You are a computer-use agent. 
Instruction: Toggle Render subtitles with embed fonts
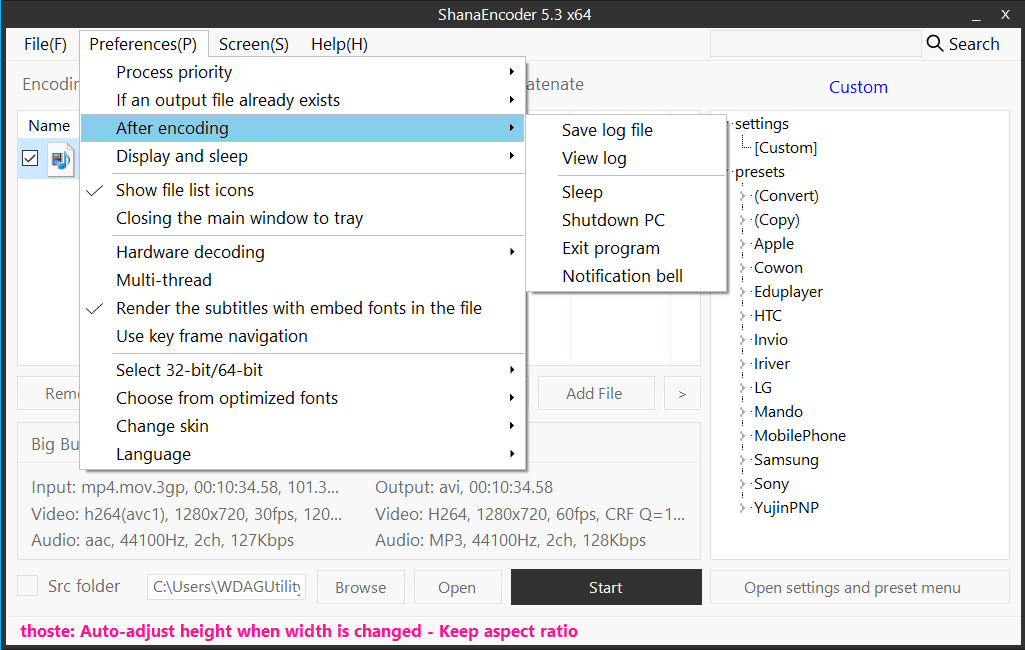pos(298,308)
